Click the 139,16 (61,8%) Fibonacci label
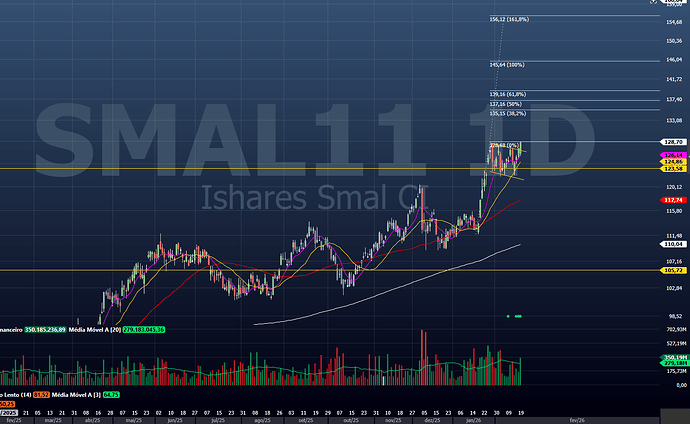 (507, 94)
